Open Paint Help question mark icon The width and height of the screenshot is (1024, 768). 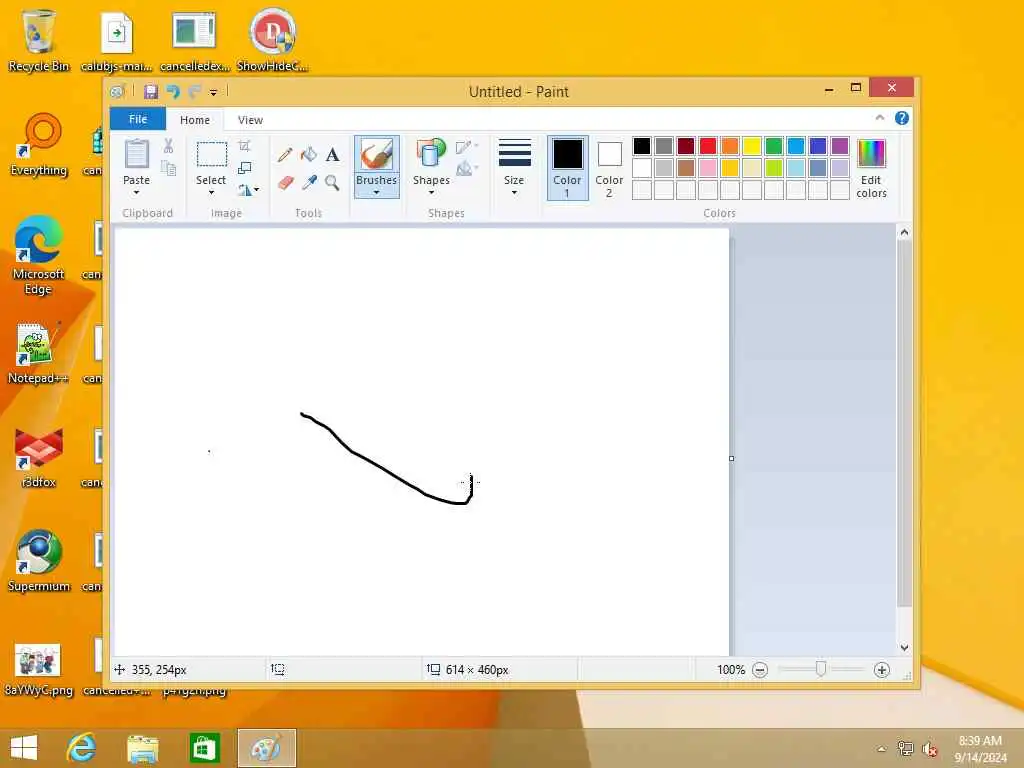(x=902, y=118)
